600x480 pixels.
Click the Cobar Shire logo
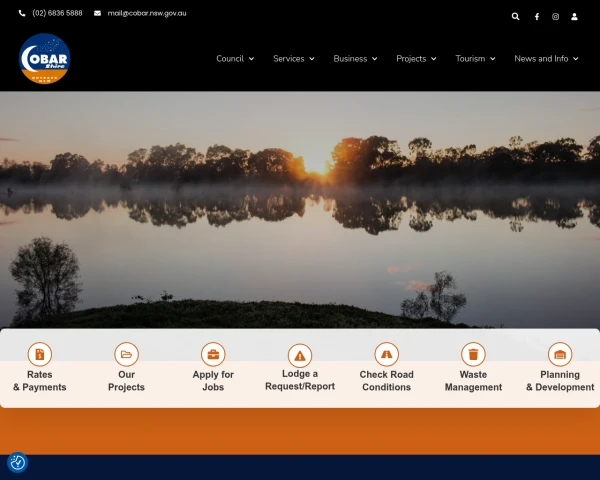click(45, 59)
